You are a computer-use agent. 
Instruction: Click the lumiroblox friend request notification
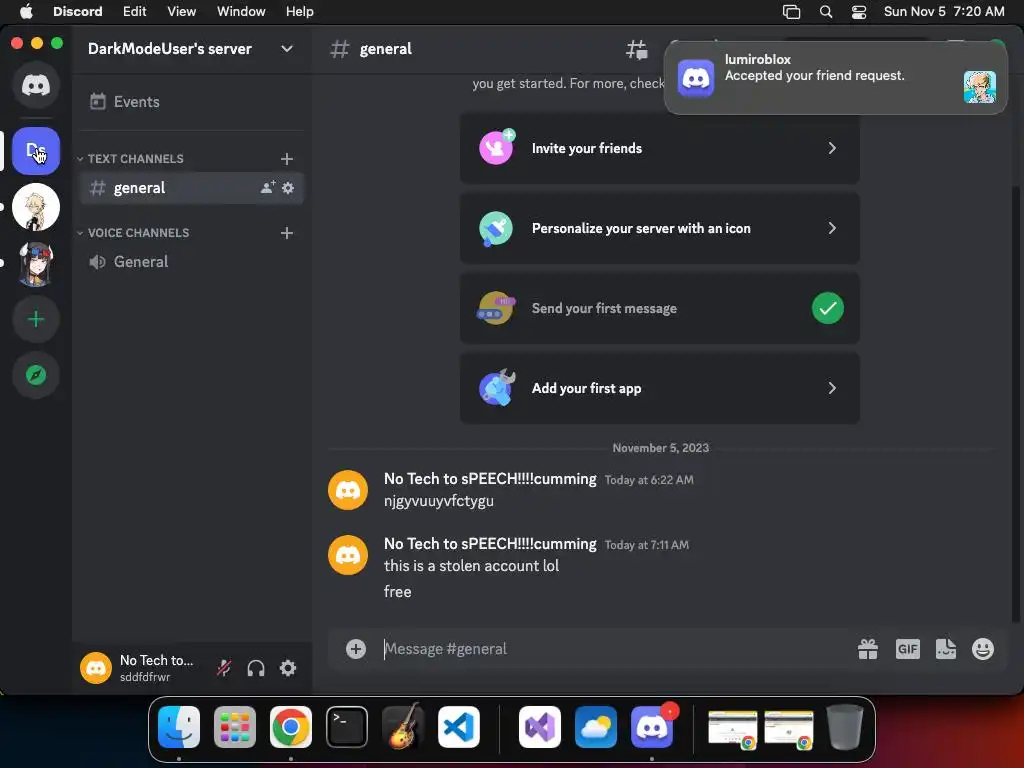click(835, 78)
